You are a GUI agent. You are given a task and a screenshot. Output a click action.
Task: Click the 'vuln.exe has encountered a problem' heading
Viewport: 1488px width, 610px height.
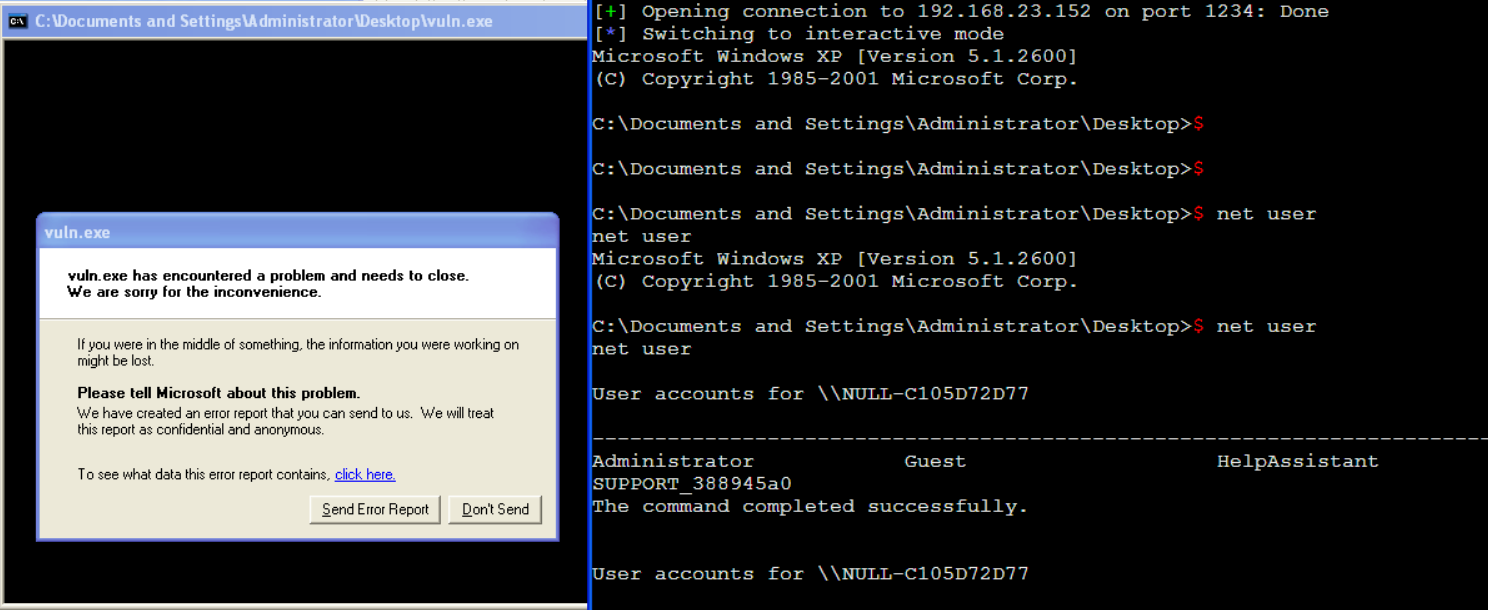[x=268, y=275]
